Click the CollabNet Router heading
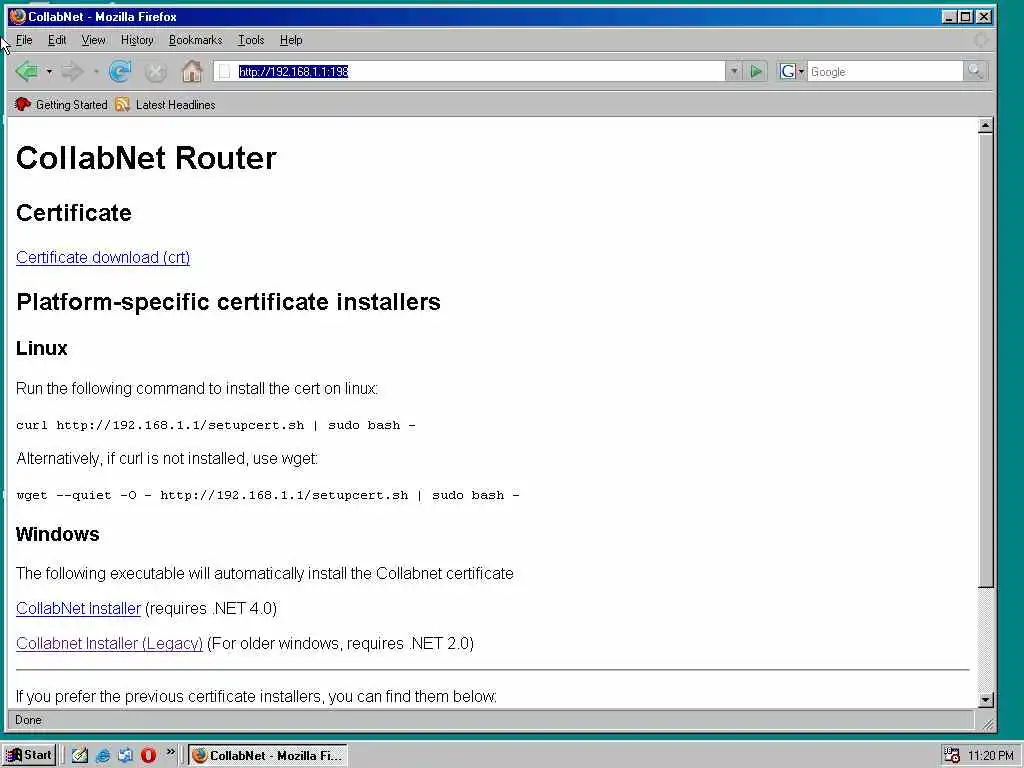Viewport: 1024px width, 768px height. coord(146,158)
